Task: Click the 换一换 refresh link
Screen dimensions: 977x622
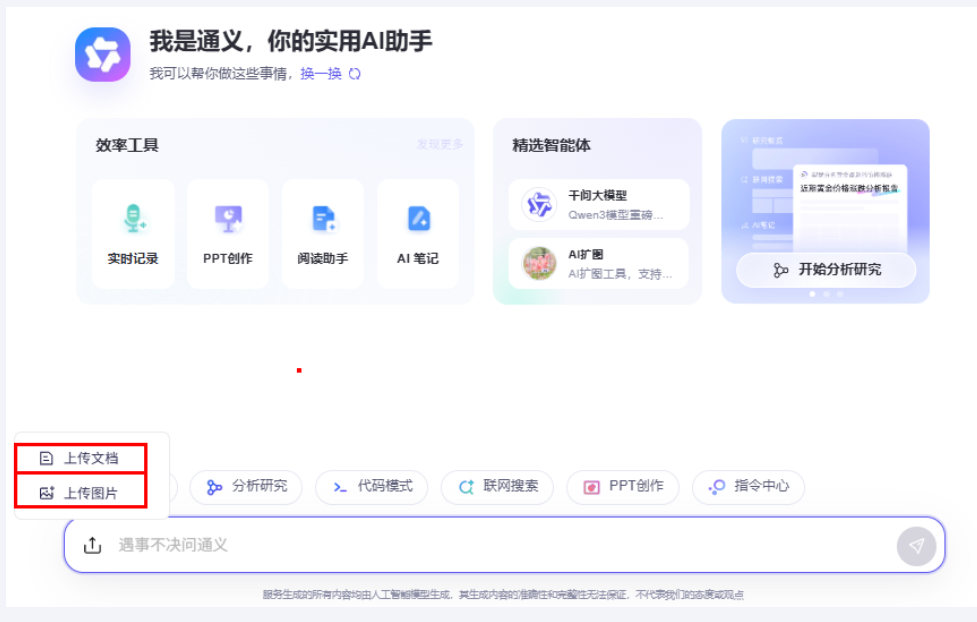Action: point(321,74)
